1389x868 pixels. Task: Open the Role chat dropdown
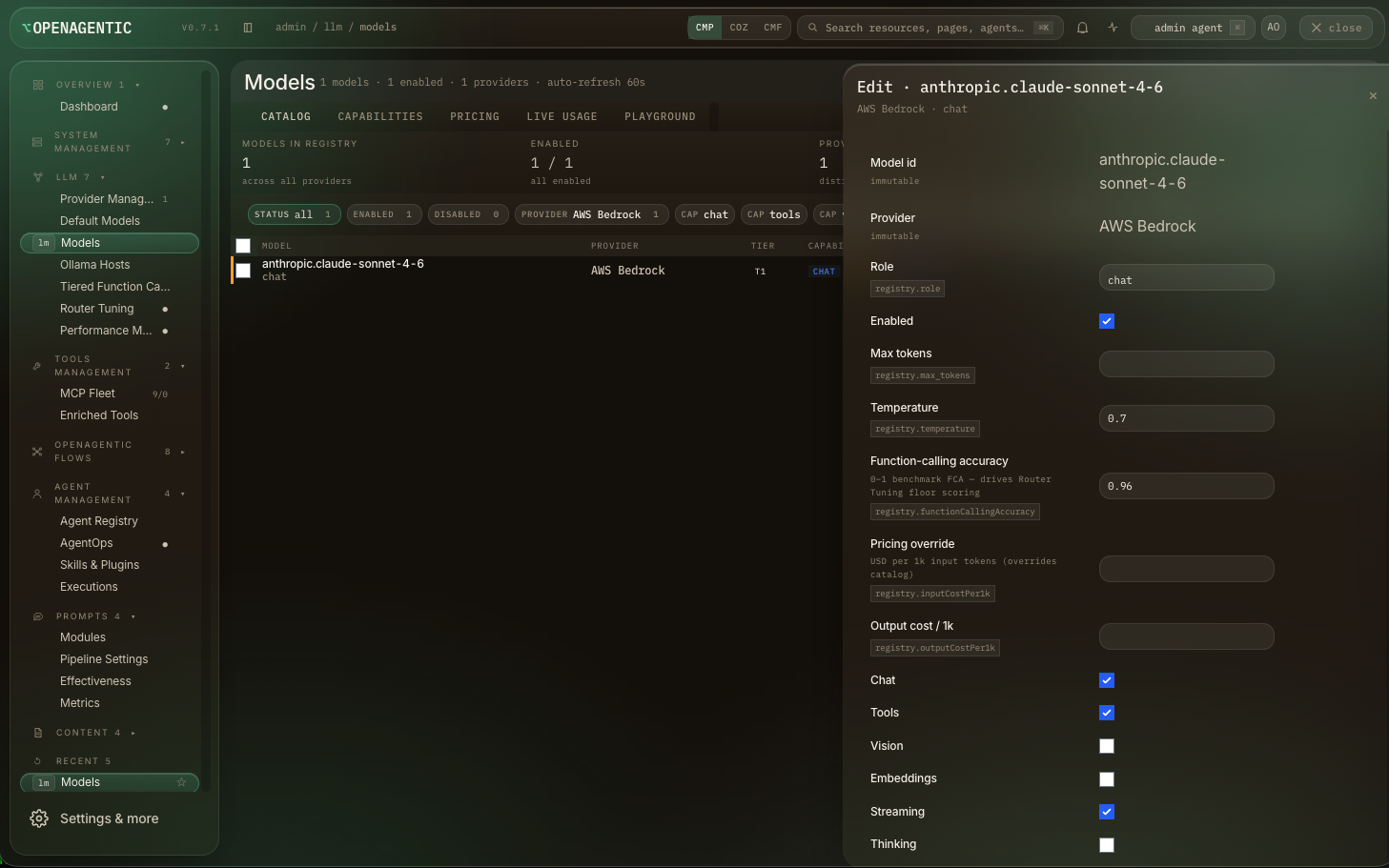pyautogui.click(x=1187, y=278)
